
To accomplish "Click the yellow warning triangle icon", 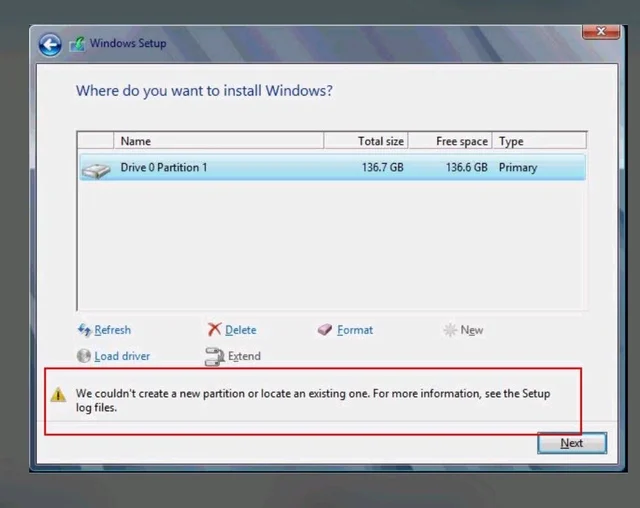I will click(58, 395).
